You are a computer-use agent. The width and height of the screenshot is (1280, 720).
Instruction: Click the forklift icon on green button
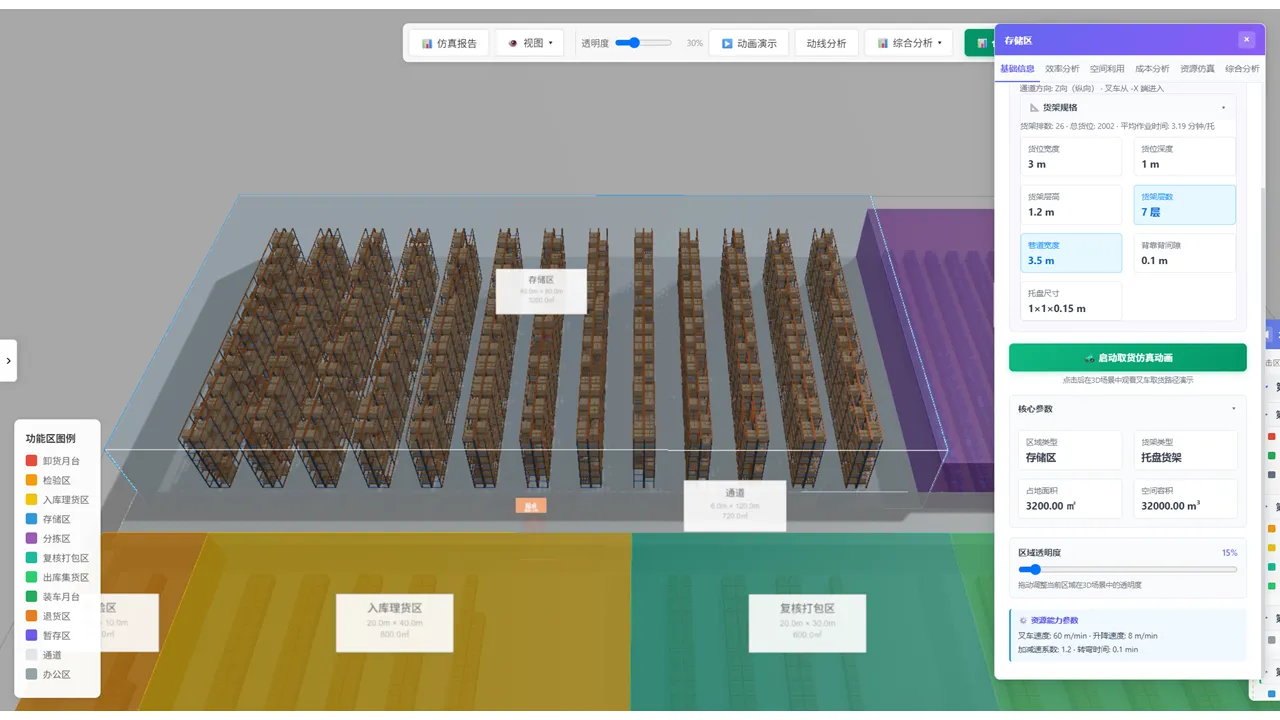coord(1090,357)
